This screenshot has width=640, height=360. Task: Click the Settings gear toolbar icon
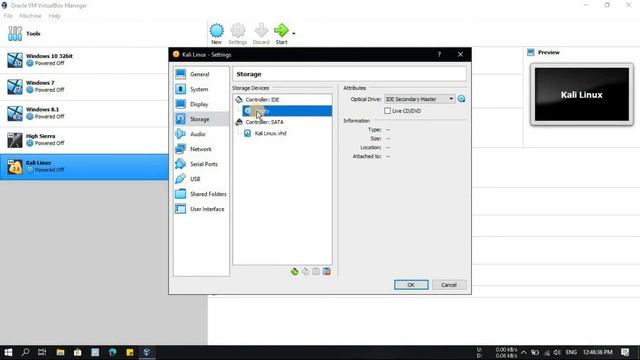pos(238,34)
